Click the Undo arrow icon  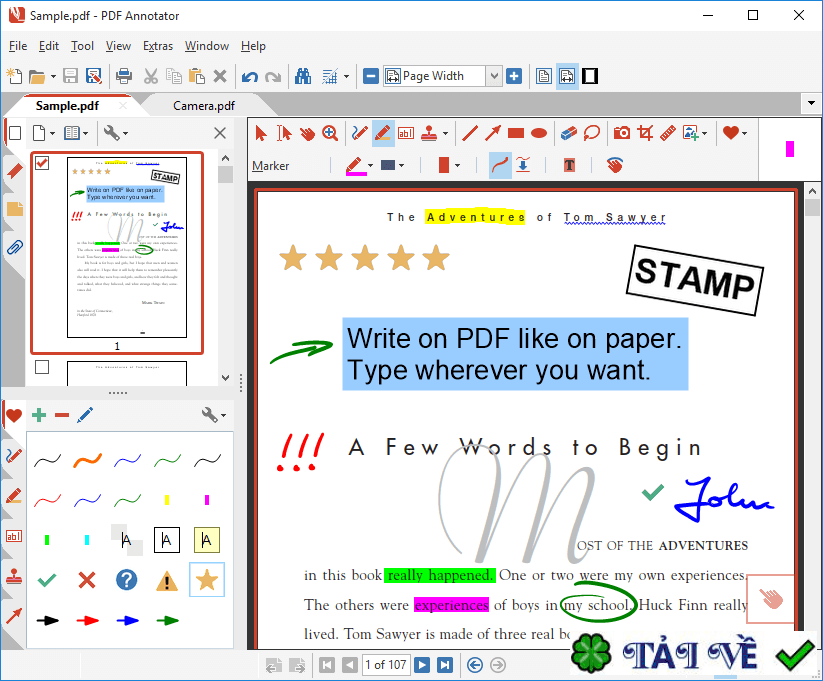(x=250, y=77)
